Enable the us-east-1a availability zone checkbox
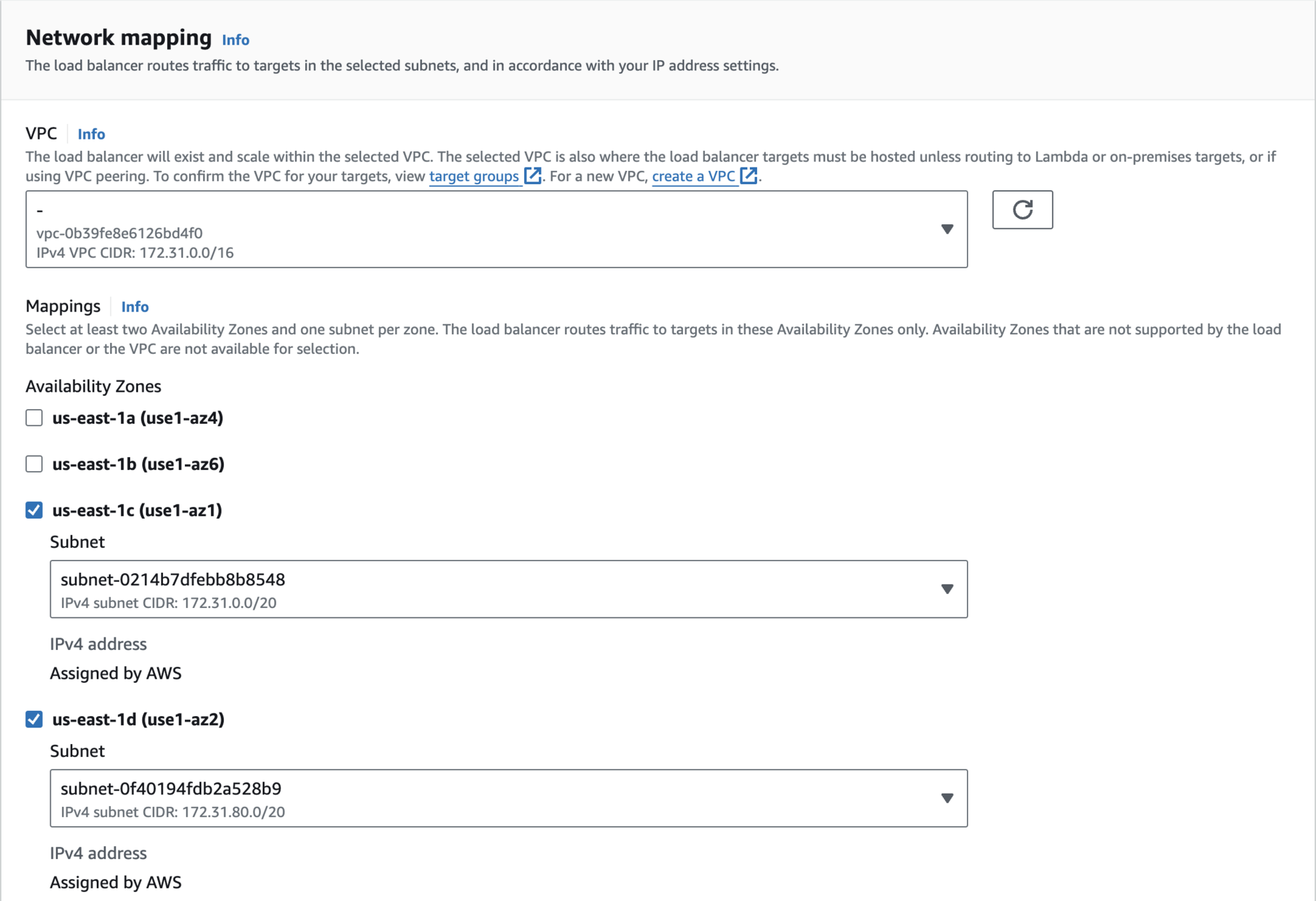 point(34,418)
